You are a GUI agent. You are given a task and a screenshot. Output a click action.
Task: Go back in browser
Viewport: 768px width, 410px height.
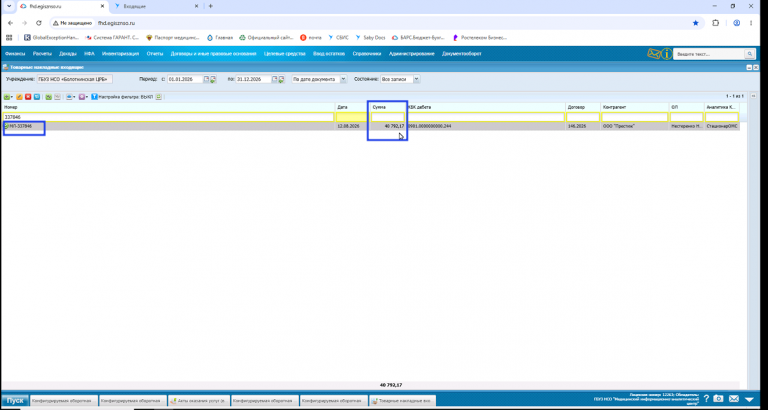pyautogui.click(x=10, y=23)
